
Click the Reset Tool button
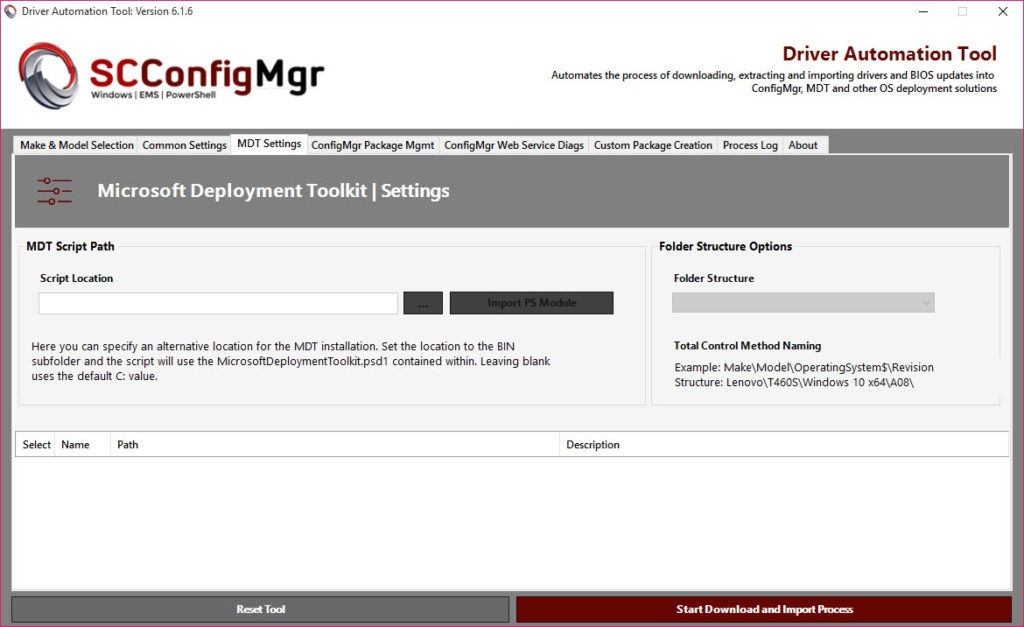point(261,609)
